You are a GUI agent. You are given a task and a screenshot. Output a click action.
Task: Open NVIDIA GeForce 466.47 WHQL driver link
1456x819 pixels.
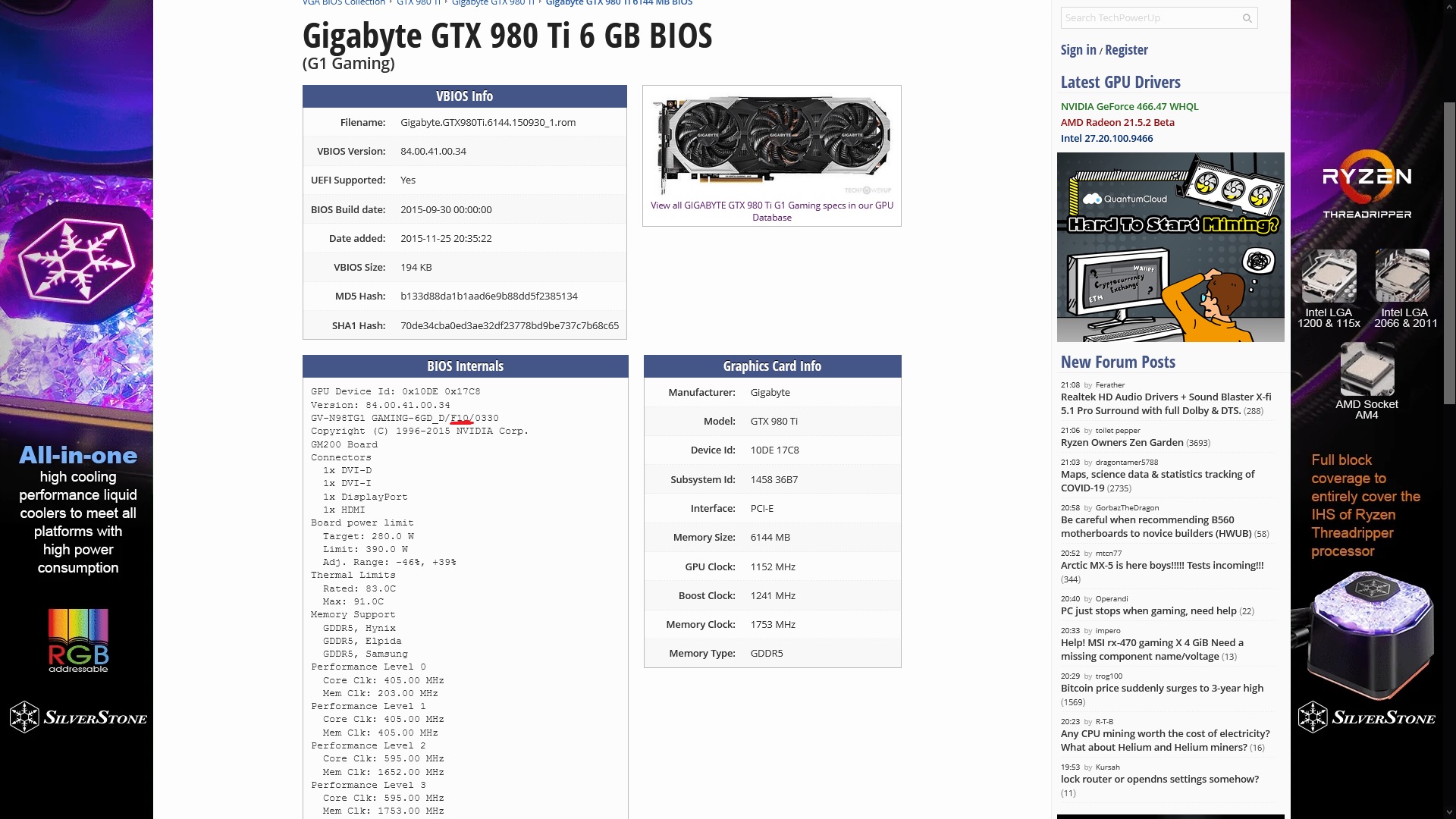(1129, 107)
